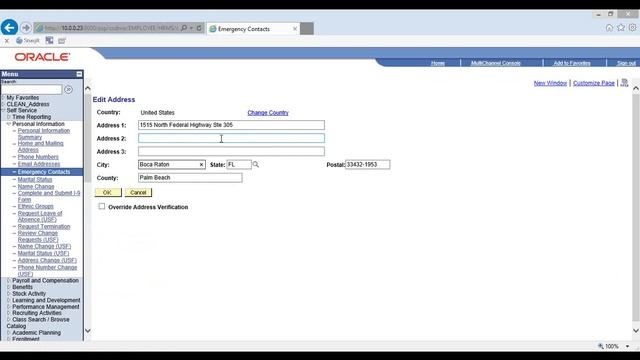Click the browser forward arrow button
640x360 pixels.
[26, 27]
